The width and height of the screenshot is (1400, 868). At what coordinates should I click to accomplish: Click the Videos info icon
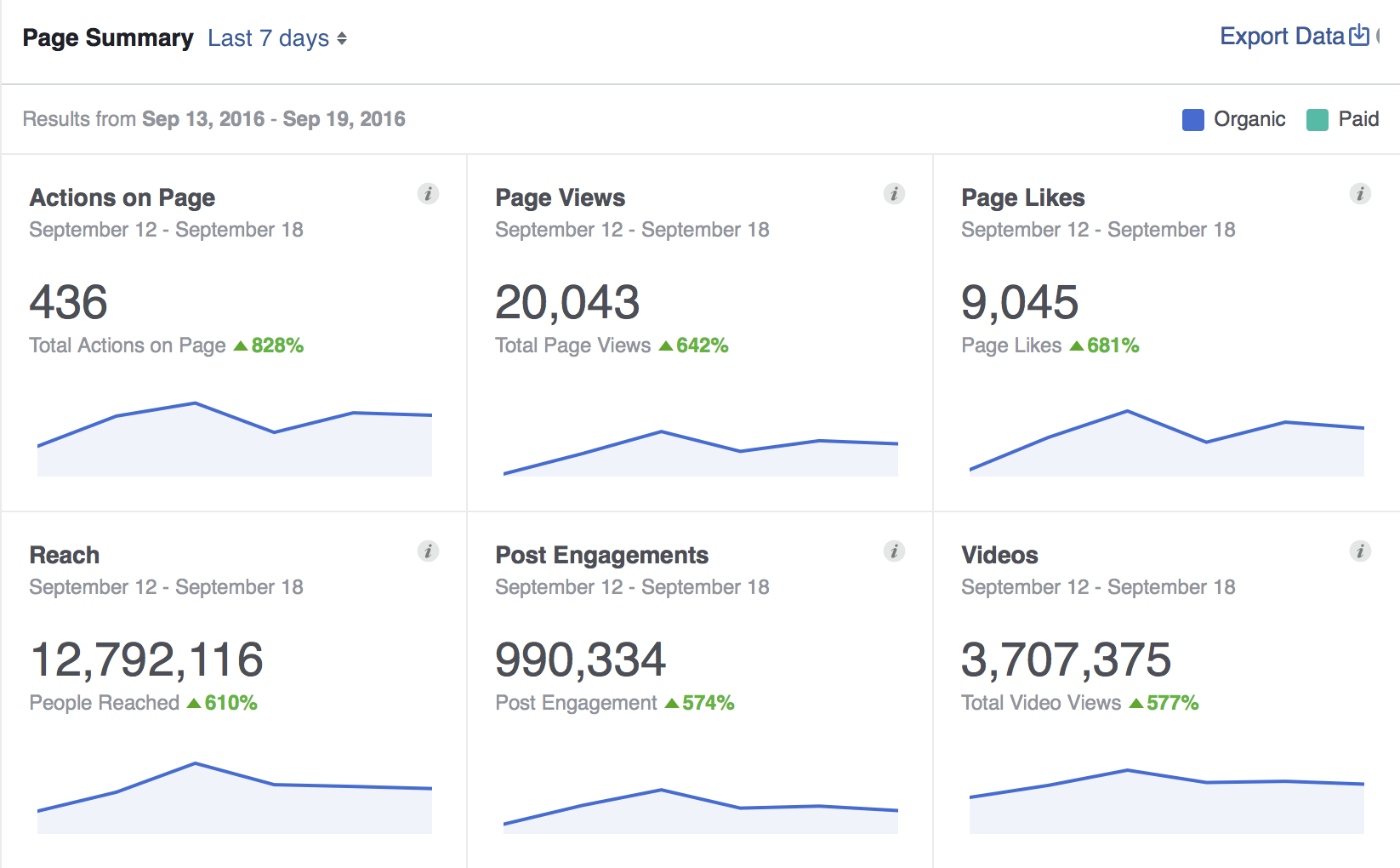point(1360,551)
